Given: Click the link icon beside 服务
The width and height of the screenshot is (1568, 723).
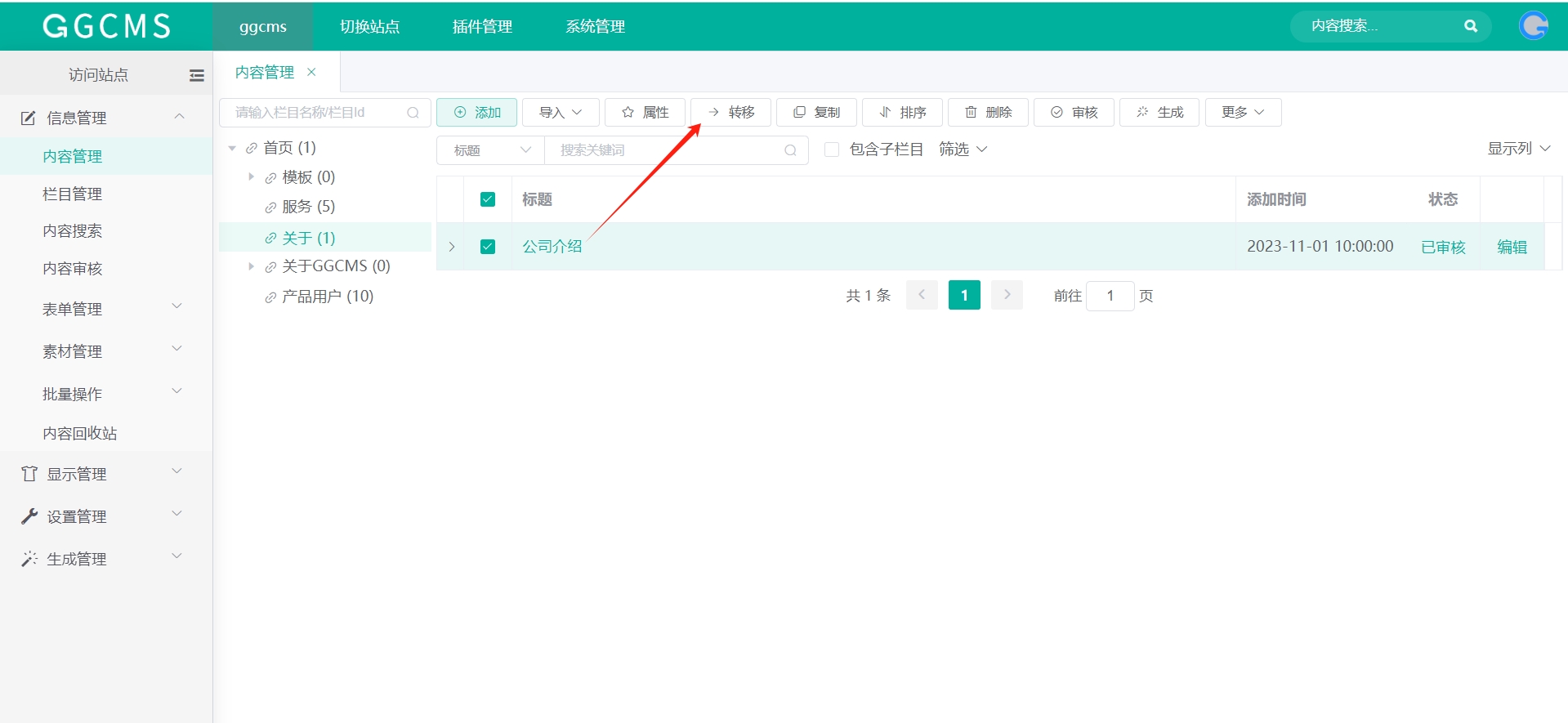Looking at the screenshot, I should click(270, 208).
